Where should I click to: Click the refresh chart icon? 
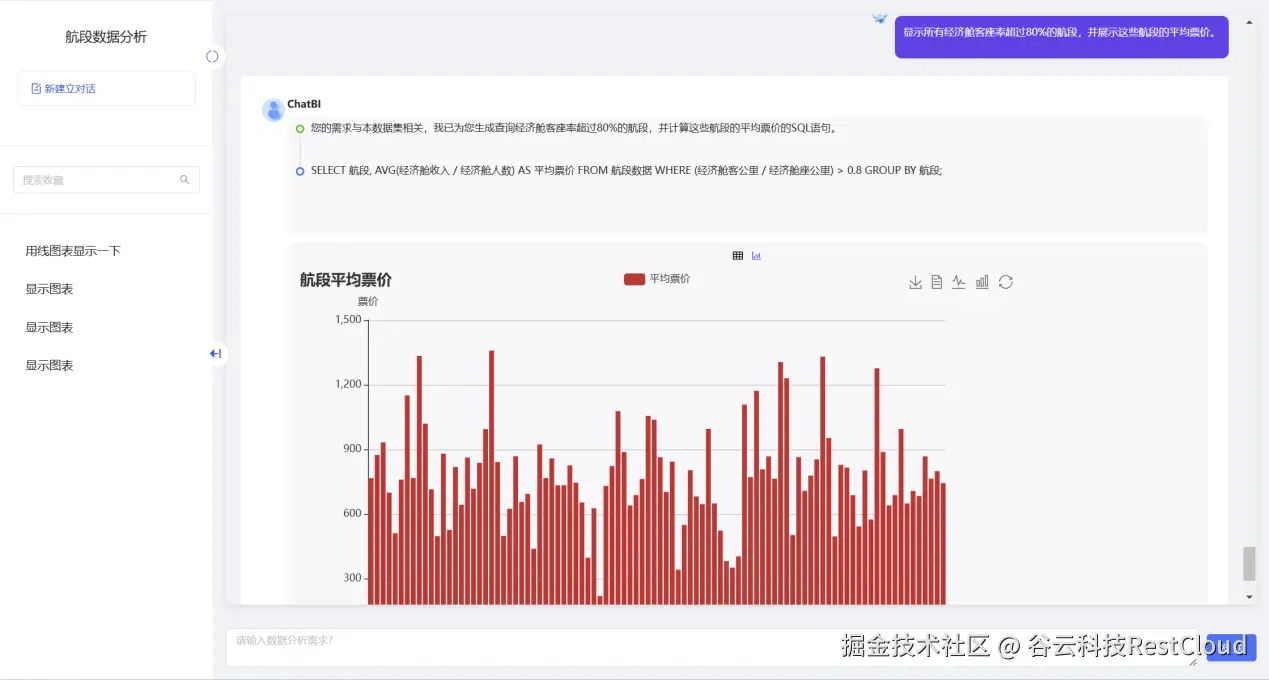(x=1005, y=281)
